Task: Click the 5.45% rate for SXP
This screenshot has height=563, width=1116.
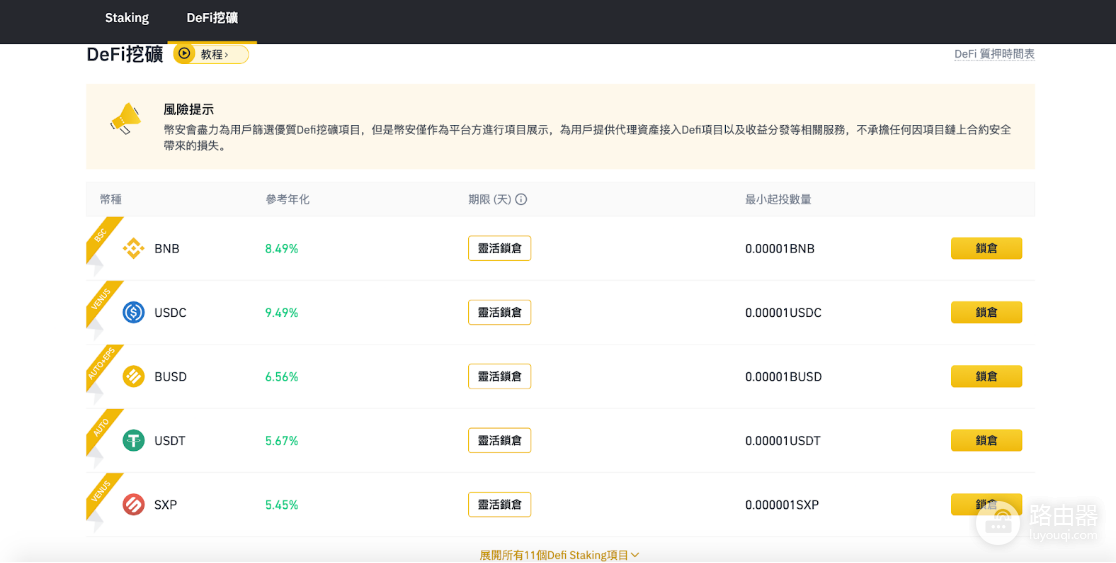Action: 281,505
